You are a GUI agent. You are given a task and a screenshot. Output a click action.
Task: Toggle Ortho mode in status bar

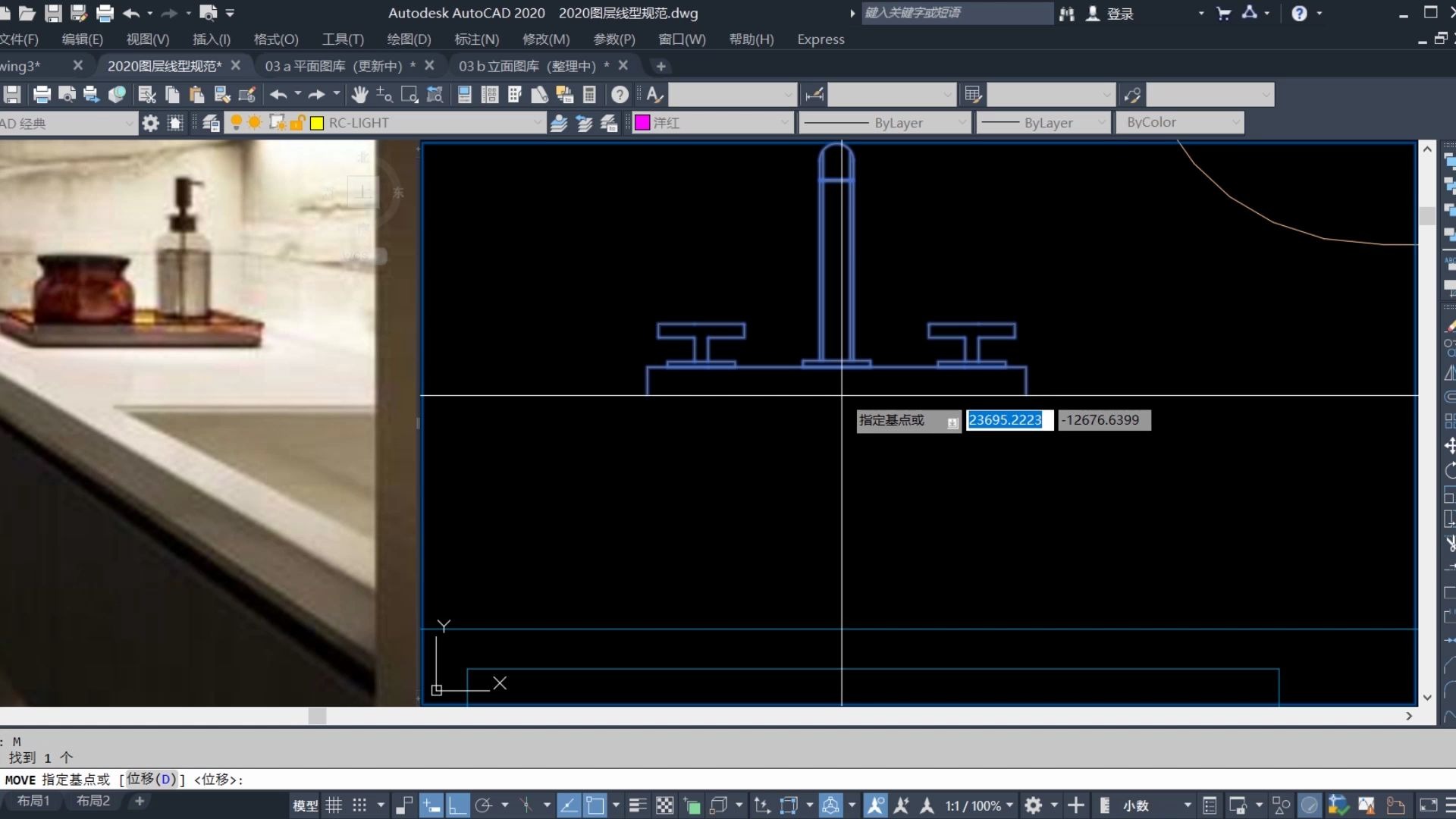(x=457, y=805)
